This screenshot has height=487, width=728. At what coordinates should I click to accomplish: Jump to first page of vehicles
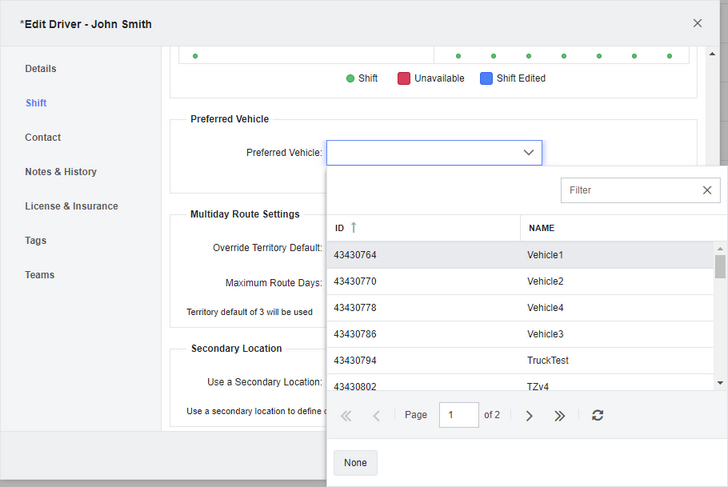click(346, 415)
